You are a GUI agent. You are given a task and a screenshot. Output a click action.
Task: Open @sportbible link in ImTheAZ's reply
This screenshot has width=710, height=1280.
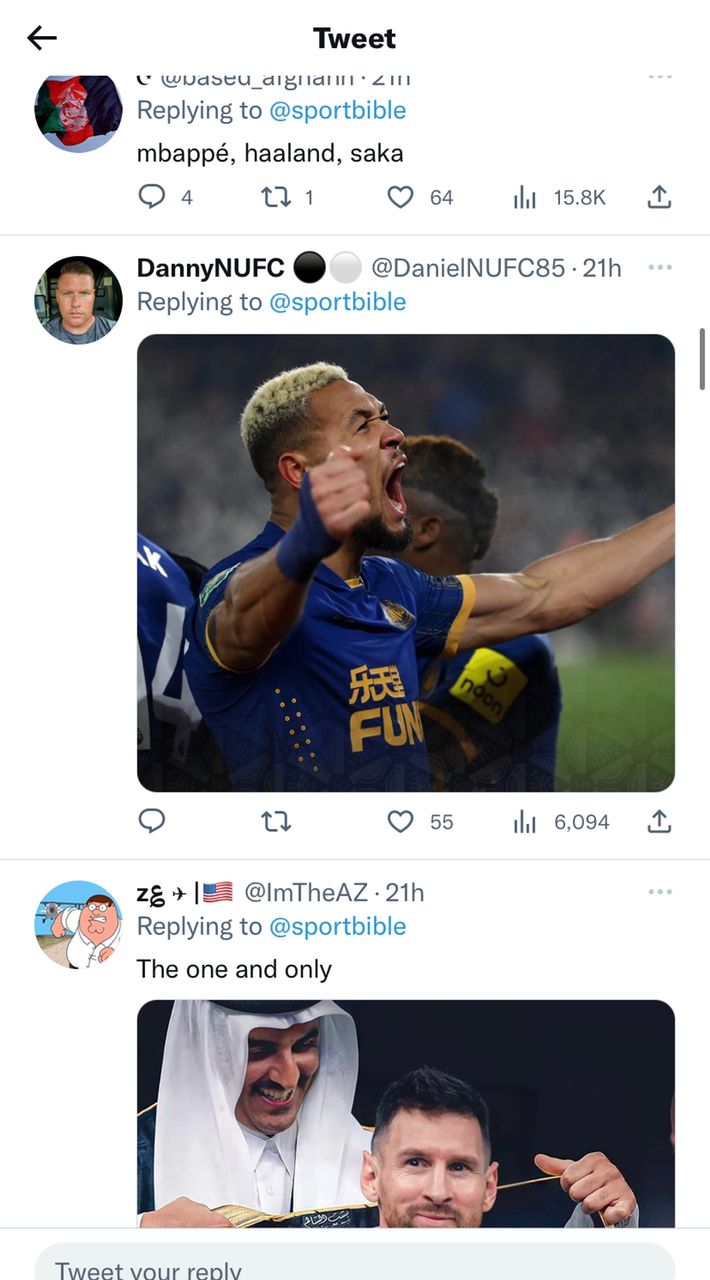(337, 926)
